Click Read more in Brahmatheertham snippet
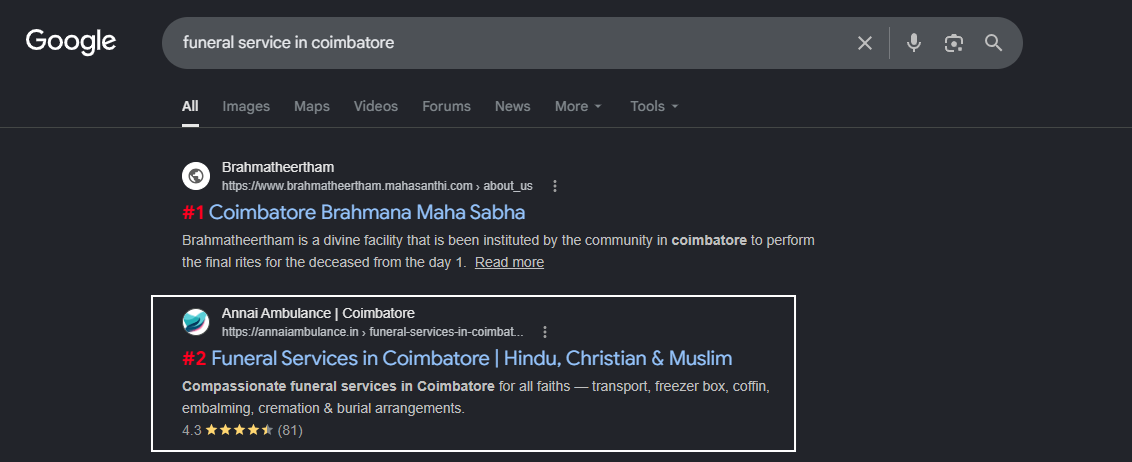Screen dimensions: 1132x462 point(509,262)
